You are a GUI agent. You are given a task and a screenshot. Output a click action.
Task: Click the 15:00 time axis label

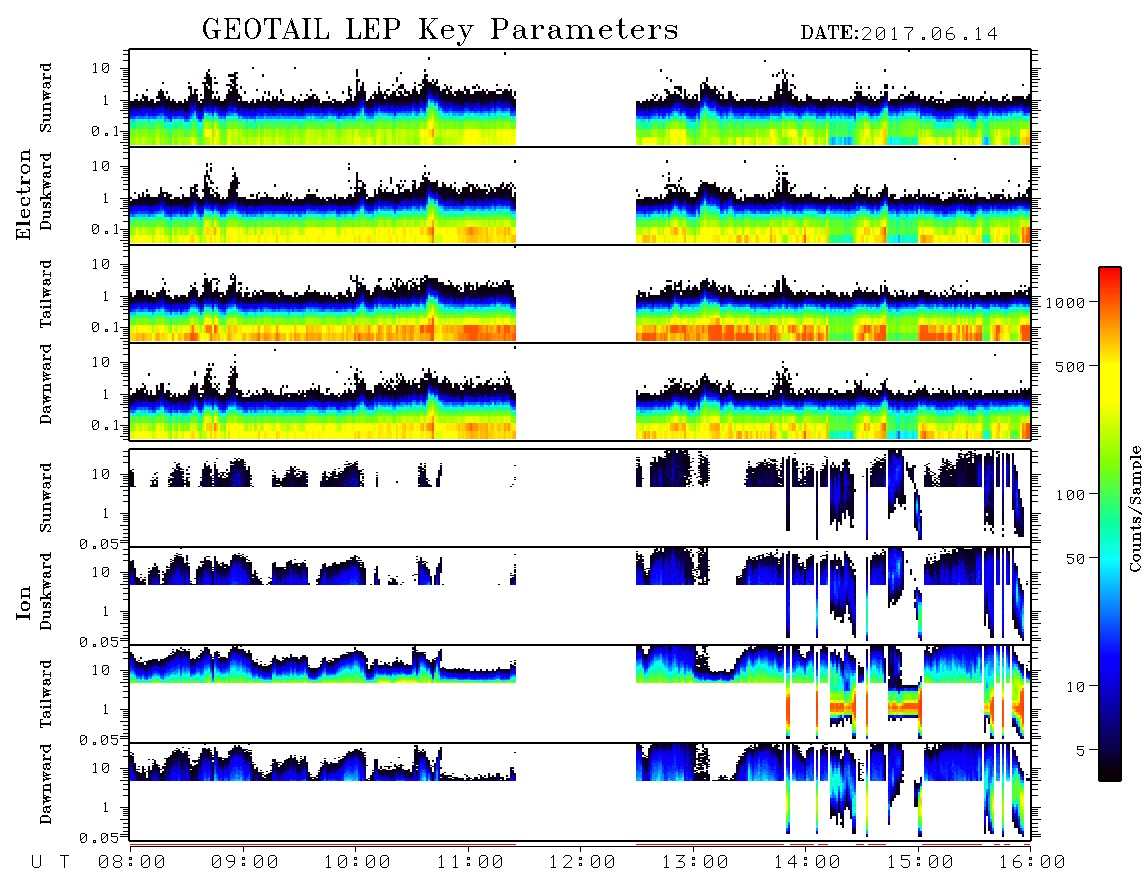point(920,862)
